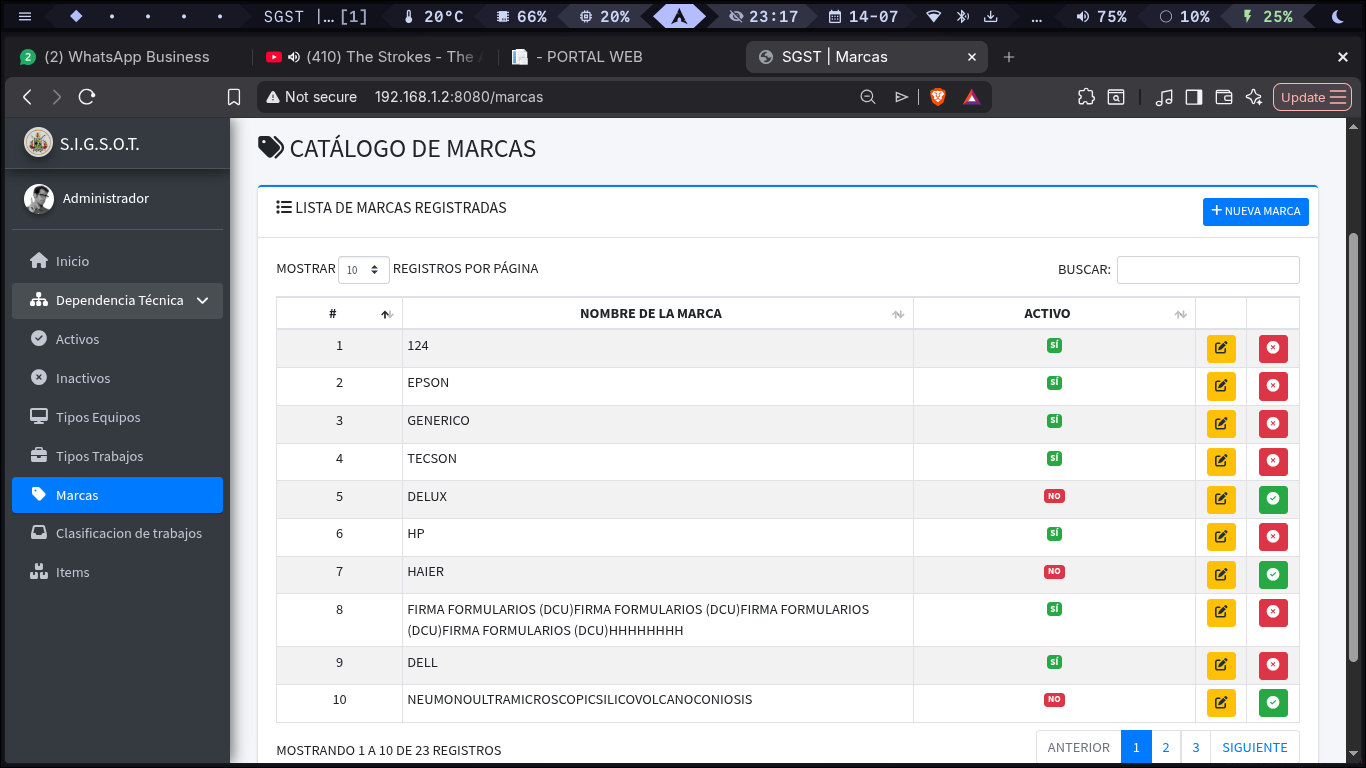Open the browser extensions puzzle icon

(x=1086, y=97)
